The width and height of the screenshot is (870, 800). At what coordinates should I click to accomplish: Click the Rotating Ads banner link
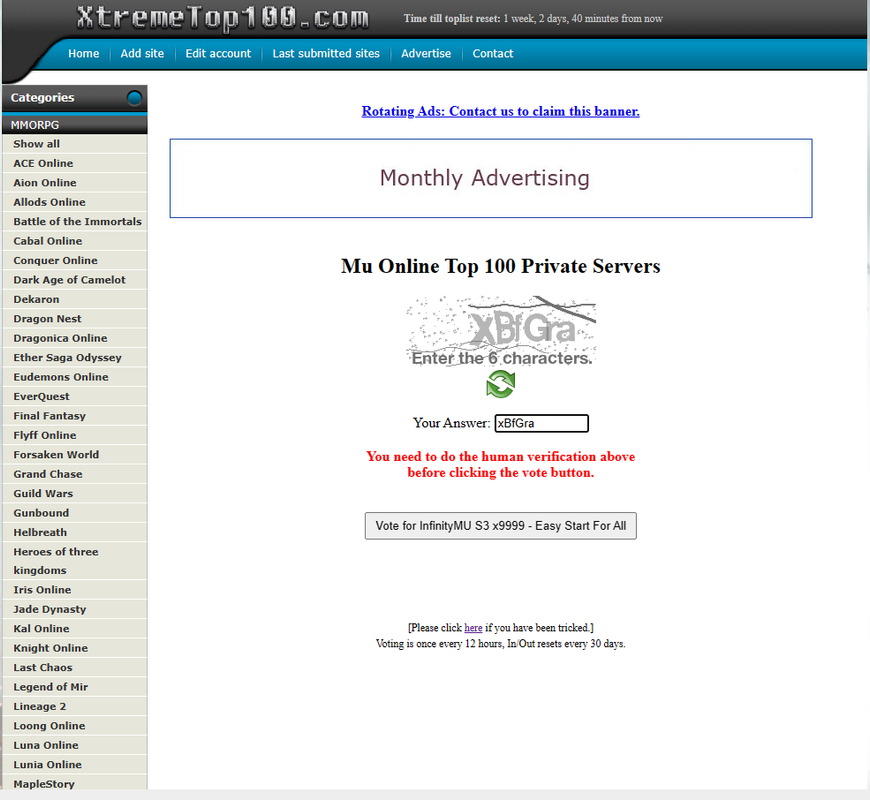click(x=500, y=112)
